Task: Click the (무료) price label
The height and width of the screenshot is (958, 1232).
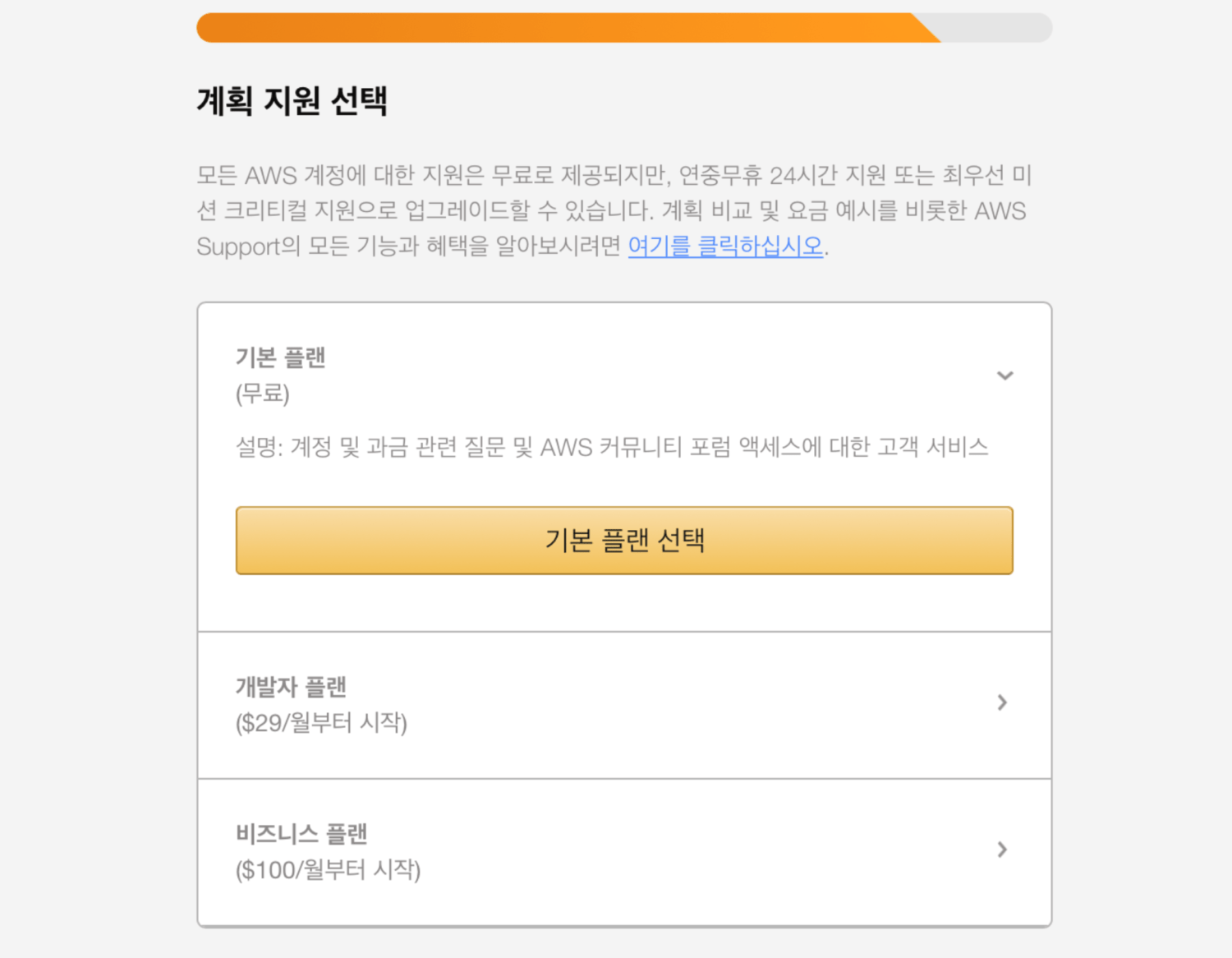Action: tap(263, 394)
